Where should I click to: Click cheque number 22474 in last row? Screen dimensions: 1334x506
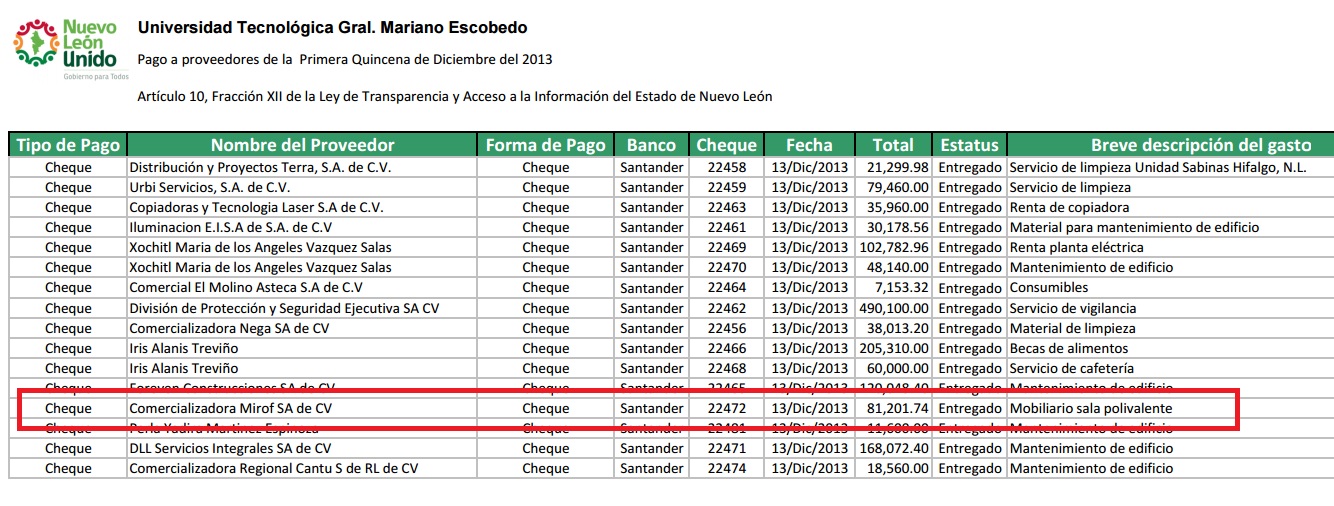[727, 468]
